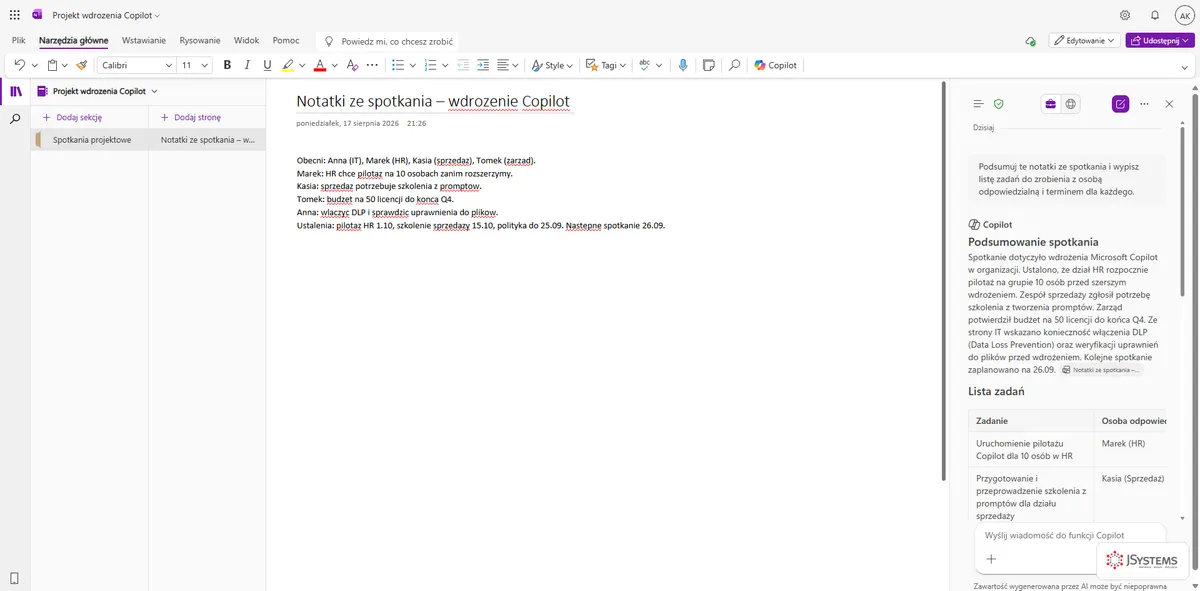The width and height of the screenshot is (1200, 591).
Task: Switch to the Narzędzia główne tab
Action: click(x=74, y=41)
